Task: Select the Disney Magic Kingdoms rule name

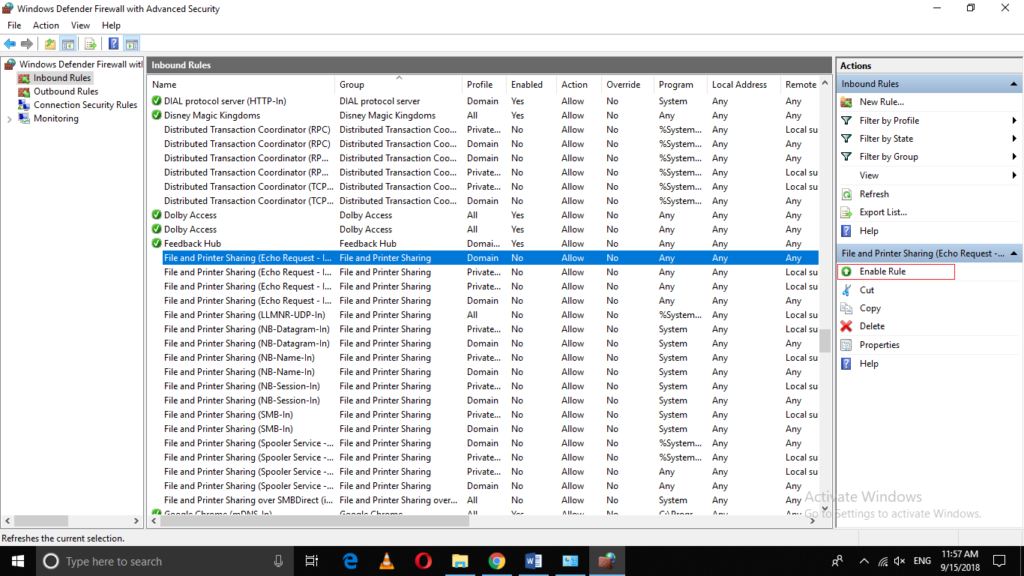Action: coord(212,115)
